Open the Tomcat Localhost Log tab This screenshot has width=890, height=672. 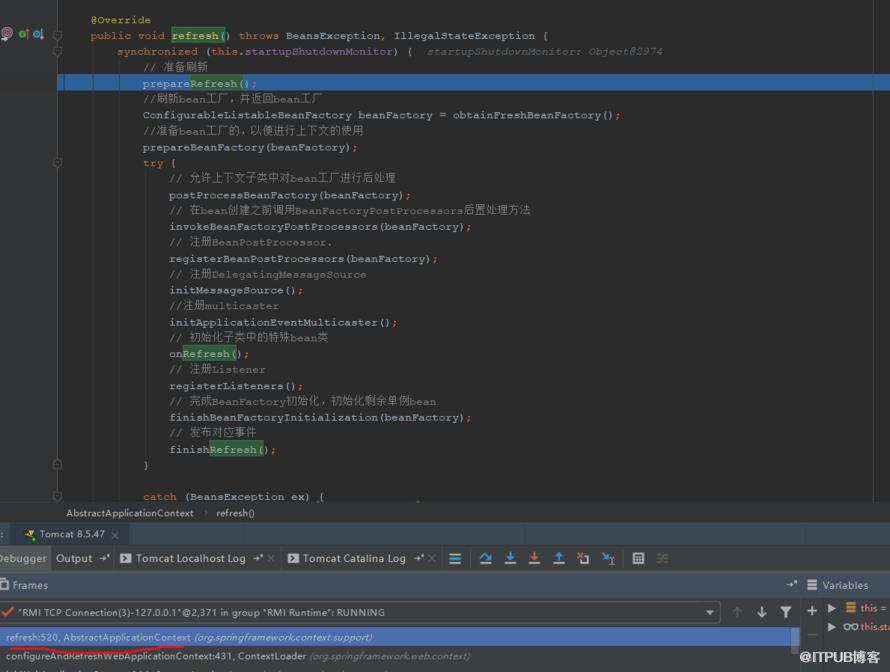191,558
